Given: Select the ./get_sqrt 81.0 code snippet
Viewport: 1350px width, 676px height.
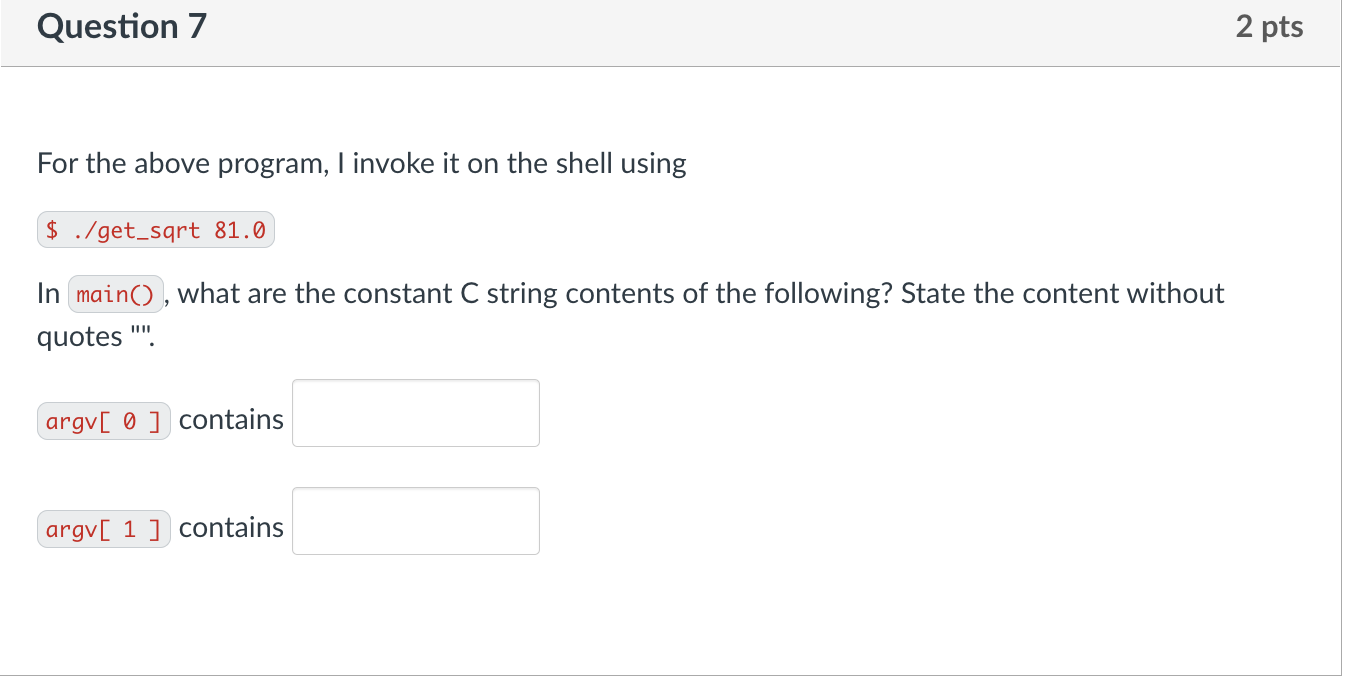Looking at the screenshot, I should tap(155, 229).
